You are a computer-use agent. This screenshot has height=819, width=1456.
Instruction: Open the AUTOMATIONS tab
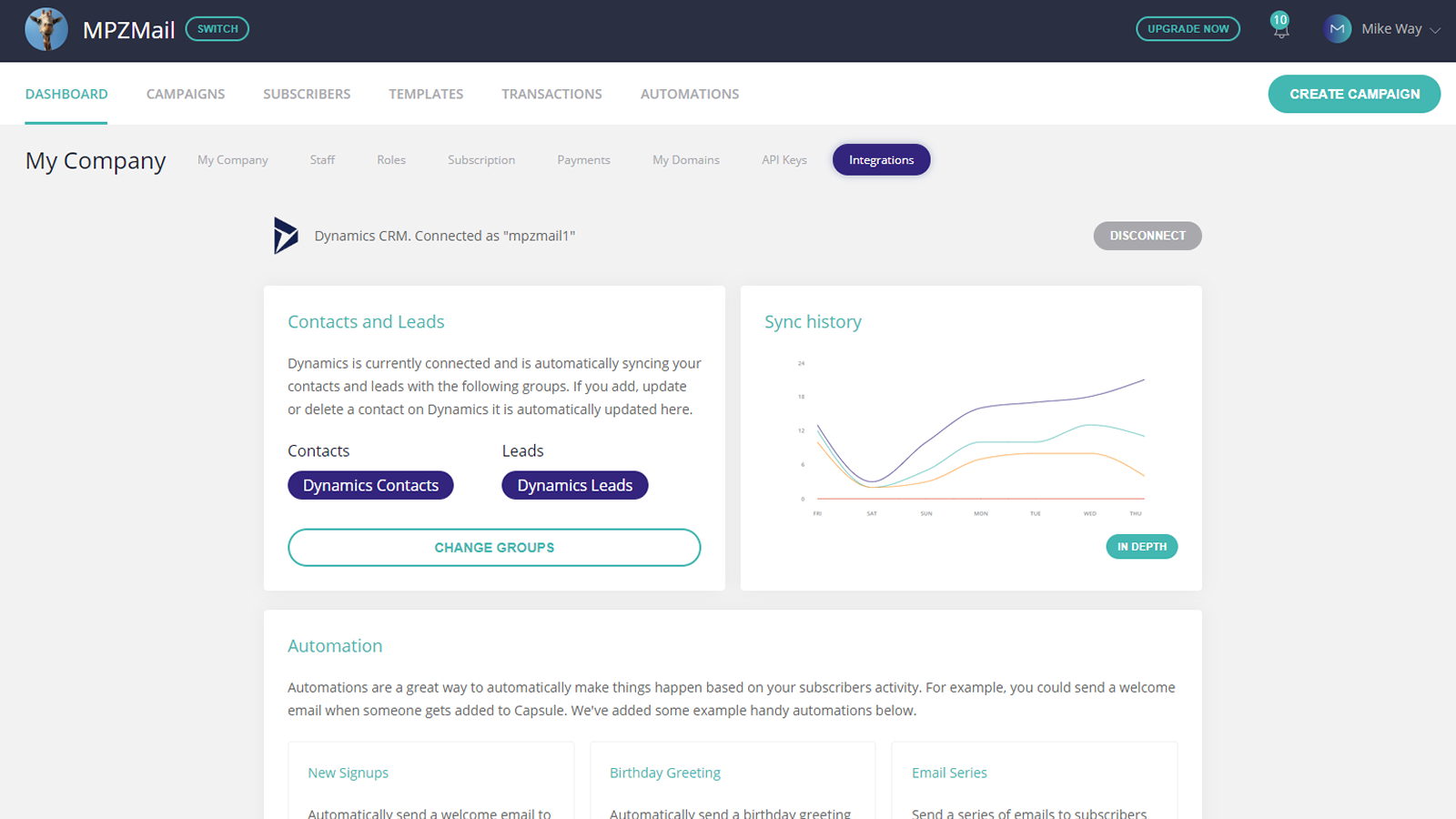click(690, 94)
